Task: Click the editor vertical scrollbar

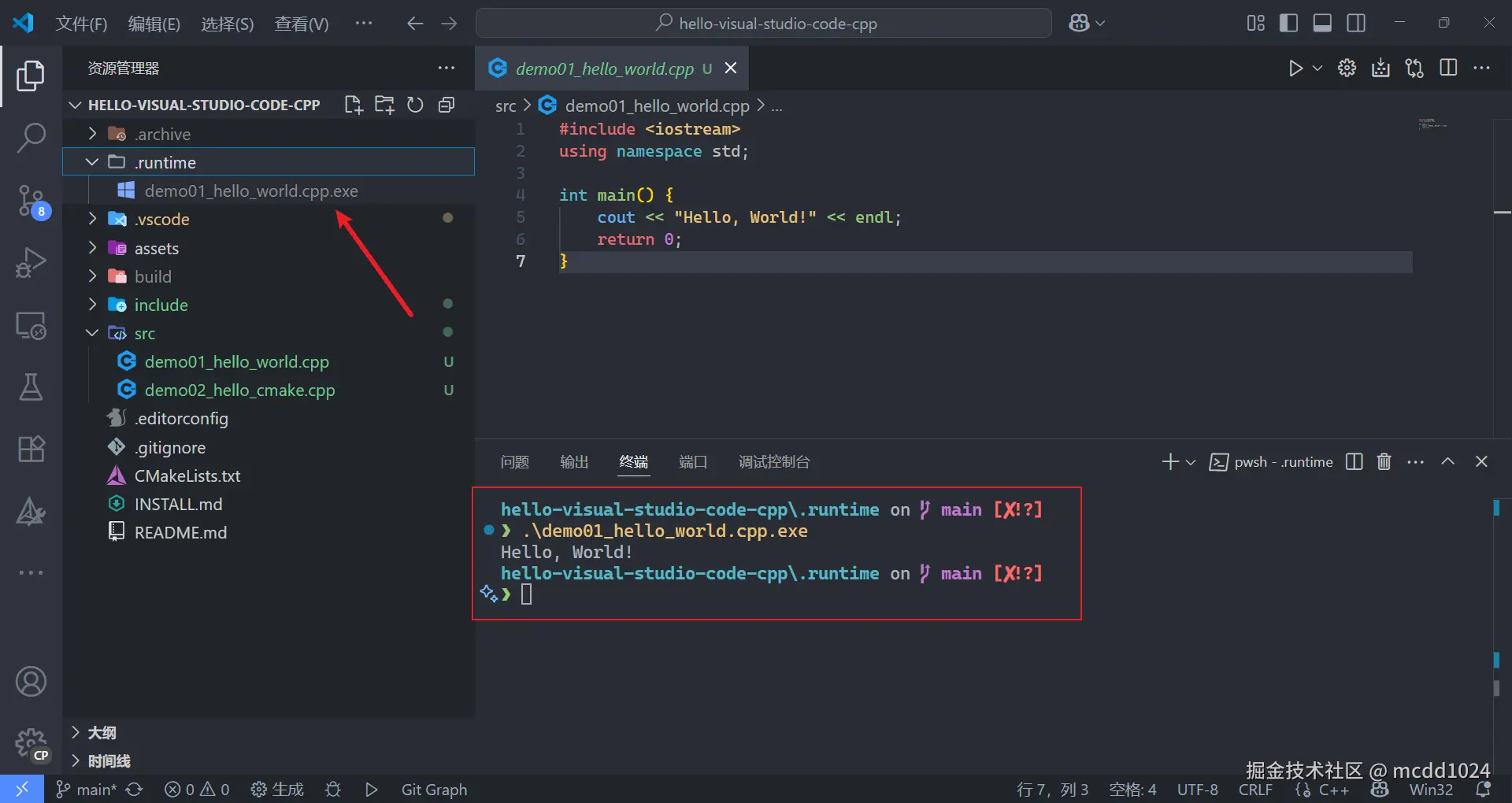Action: click(x=1502, y=279)
